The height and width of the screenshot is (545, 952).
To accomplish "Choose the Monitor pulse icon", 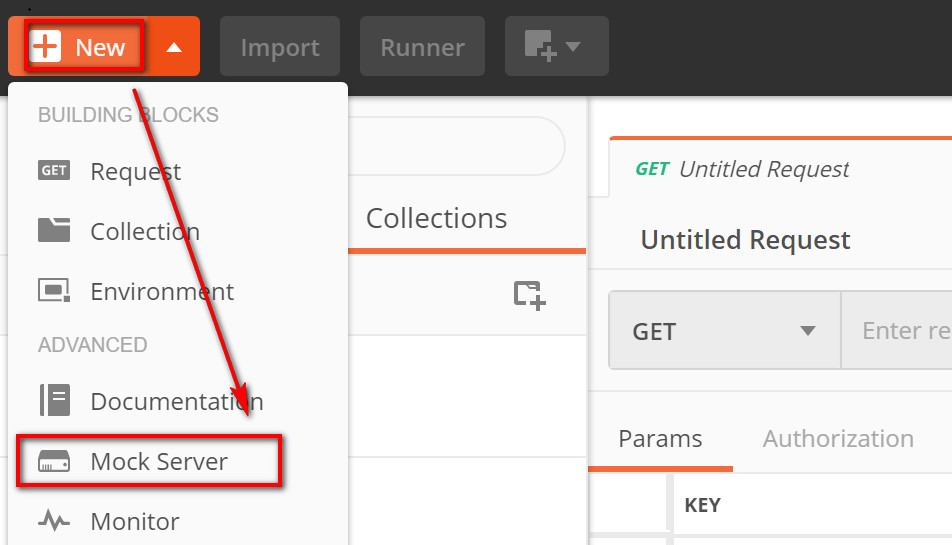I will (x=54, y=521).
